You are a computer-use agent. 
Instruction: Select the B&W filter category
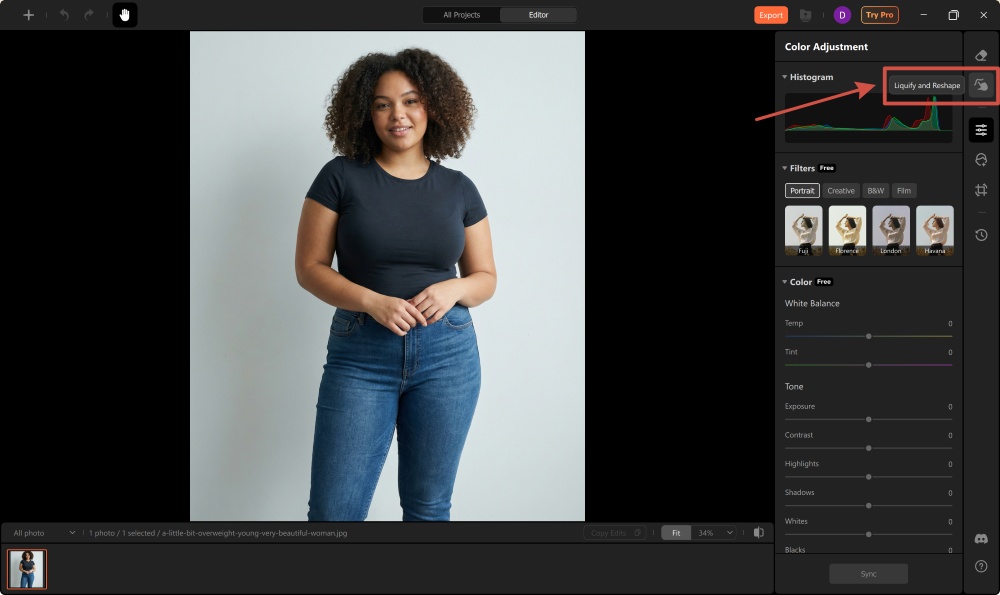pyautogui.click(x=875, y=190)
